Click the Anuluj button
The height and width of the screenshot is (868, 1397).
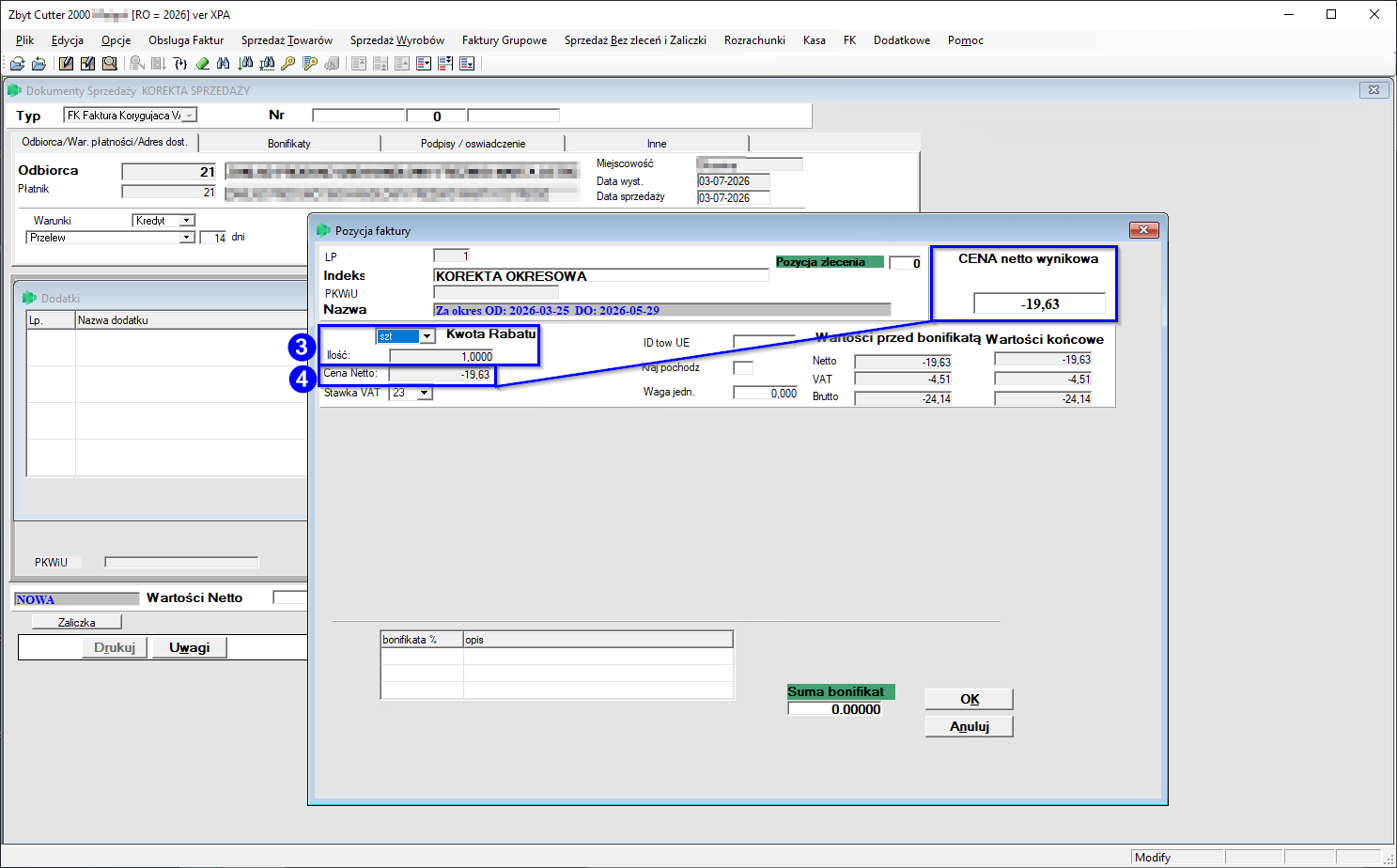(970, 726)
